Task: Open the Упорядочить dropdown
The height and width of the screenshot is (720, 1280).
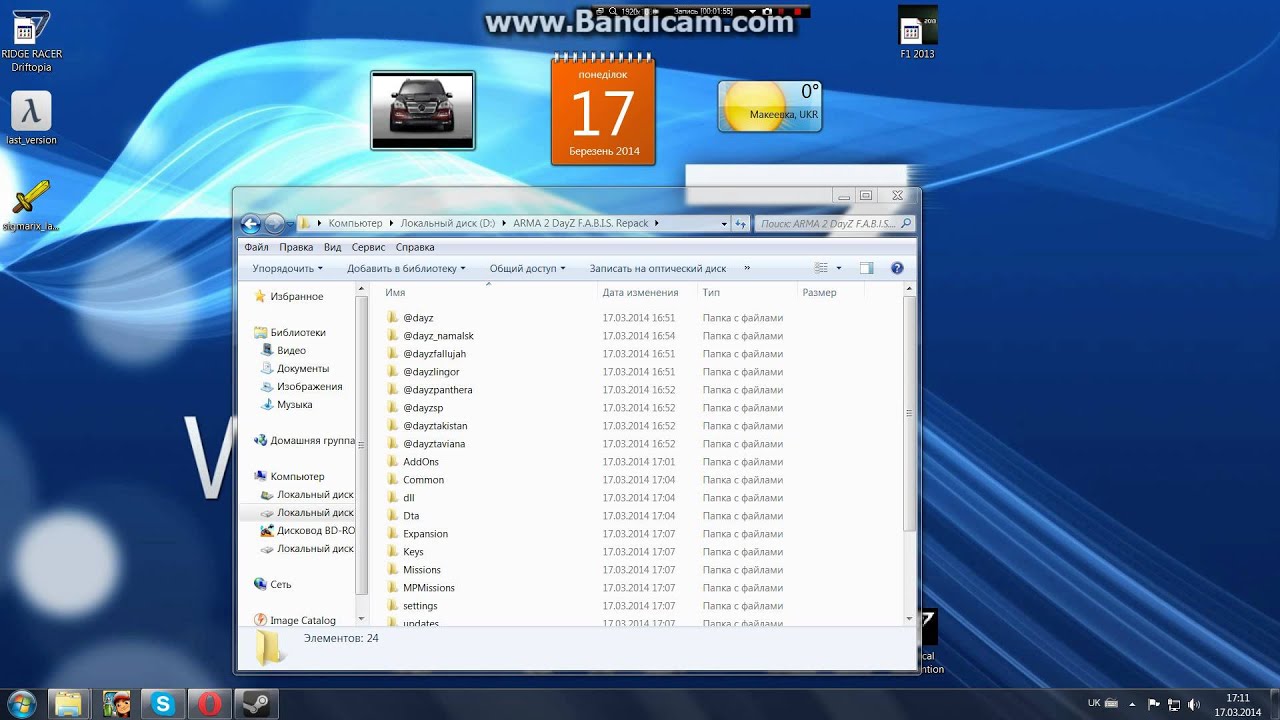Action: coord(287,268)
